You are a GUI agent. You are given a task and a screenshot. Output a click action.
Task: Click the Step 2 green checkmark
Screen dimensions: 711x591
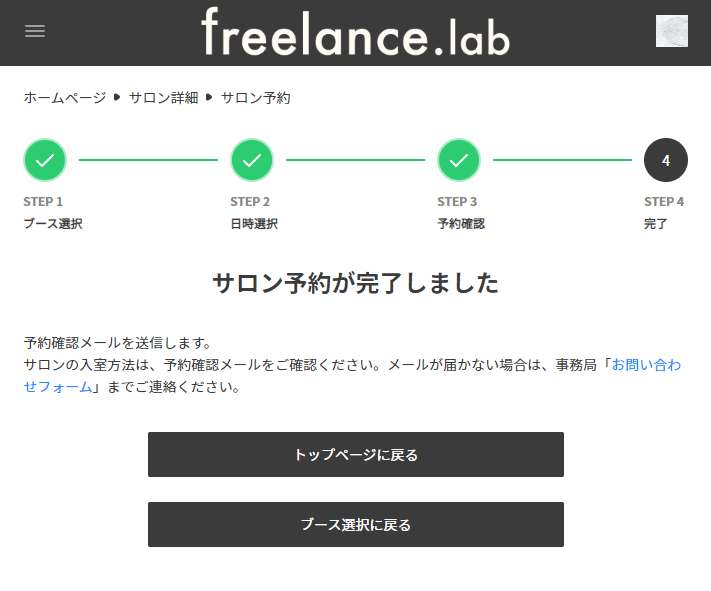pyautogui.click(x=252, y=160)
